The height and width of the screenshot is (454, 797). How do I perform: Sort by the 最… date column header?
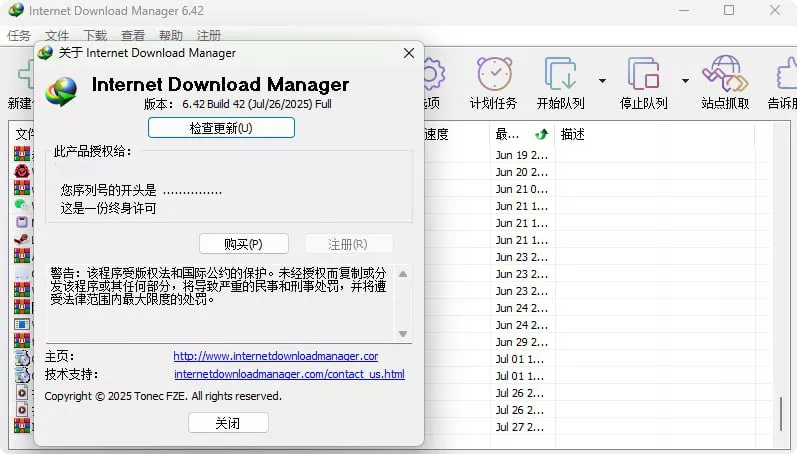tap(522, 134)
